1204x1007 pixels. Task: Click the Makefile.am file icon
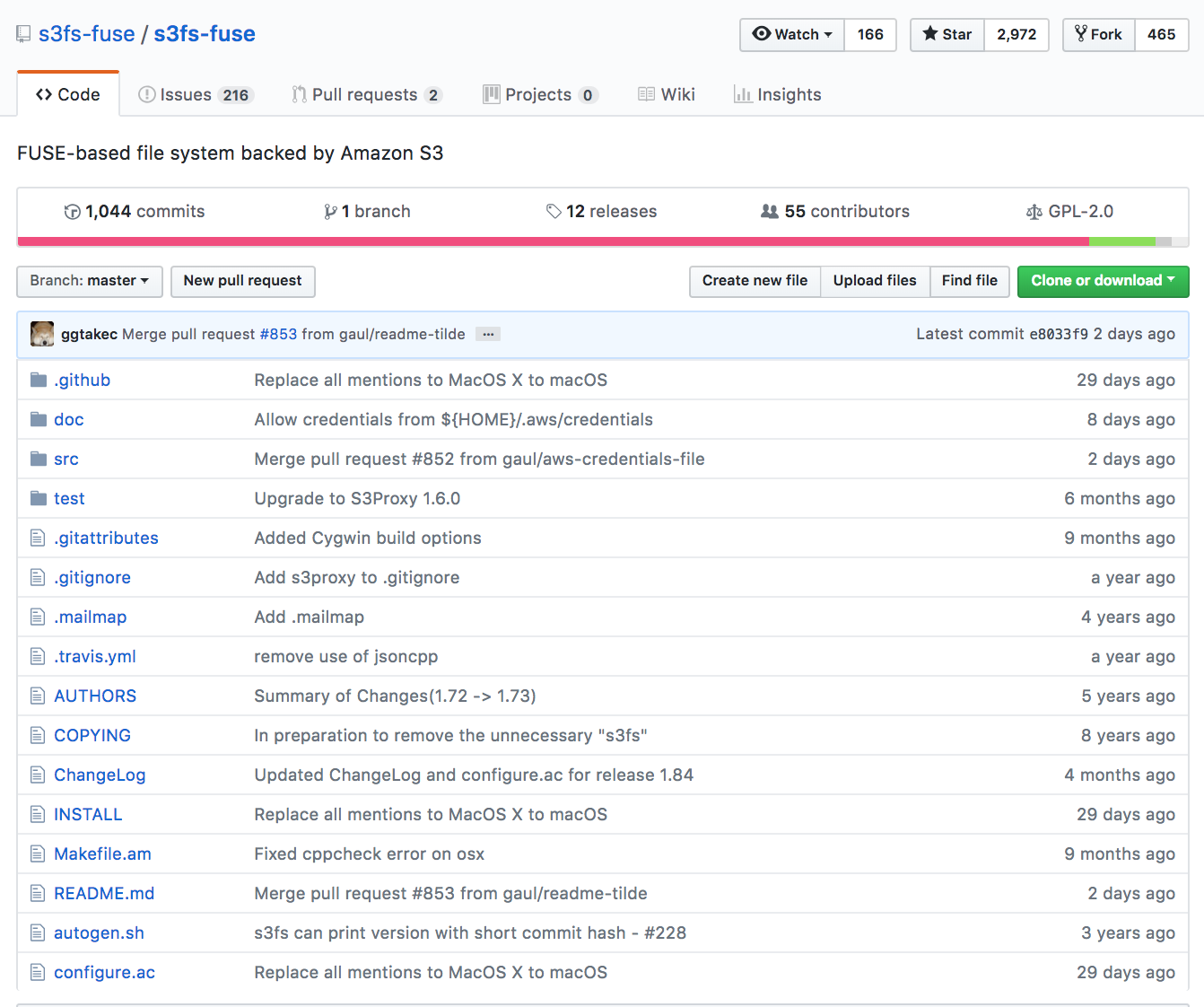38,854
